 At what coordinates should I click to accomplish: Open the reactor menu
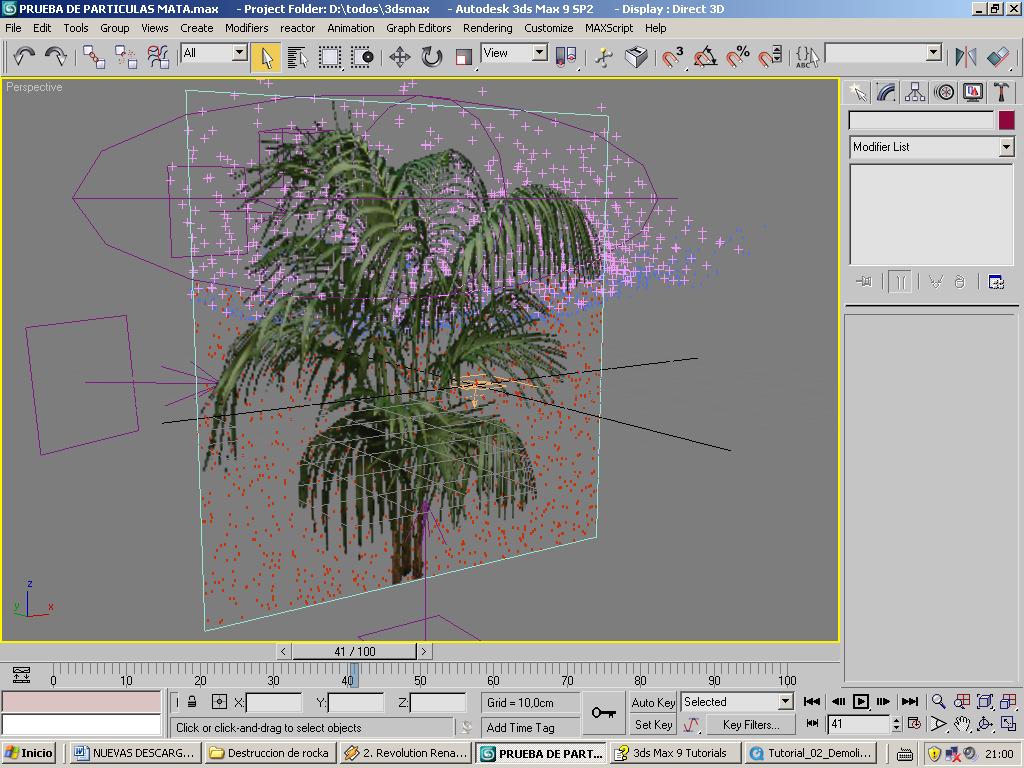[x=297, y=28]
